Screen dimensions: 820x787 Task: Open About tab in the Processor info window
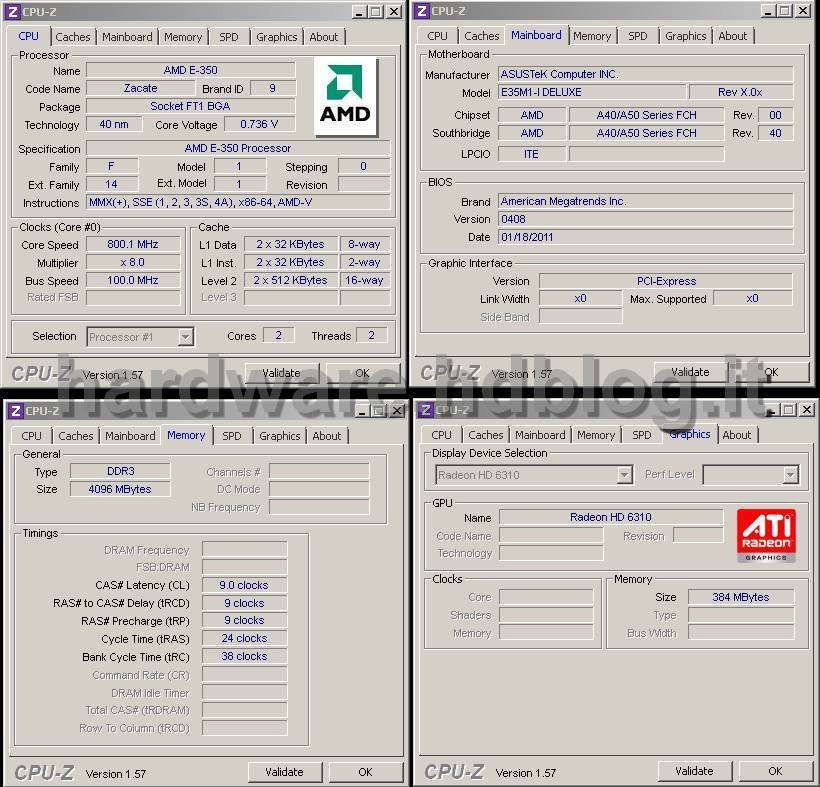324,37
